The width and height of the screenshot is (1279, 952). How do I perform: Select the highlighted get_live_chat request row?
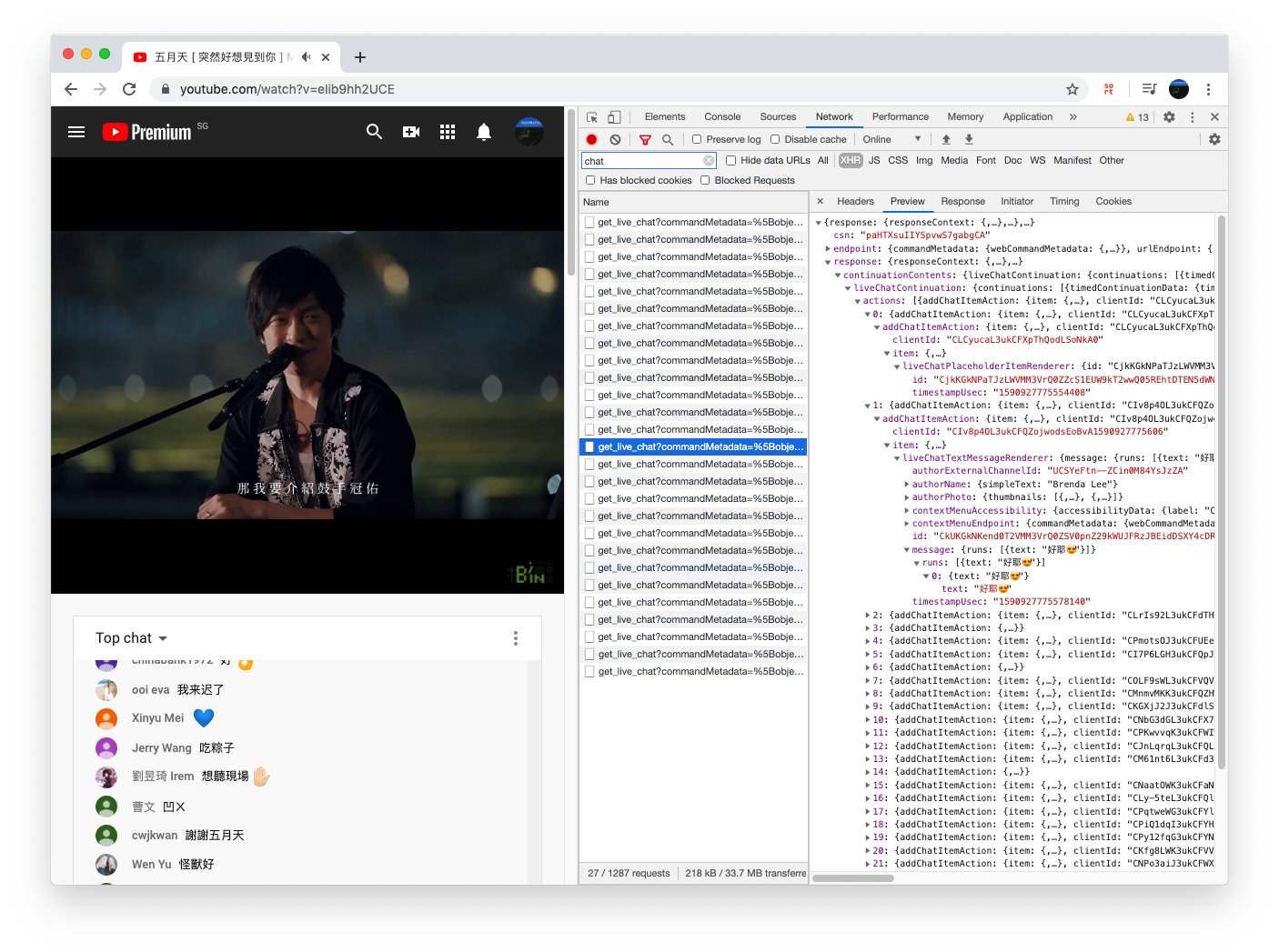click(x=693, y=447)
